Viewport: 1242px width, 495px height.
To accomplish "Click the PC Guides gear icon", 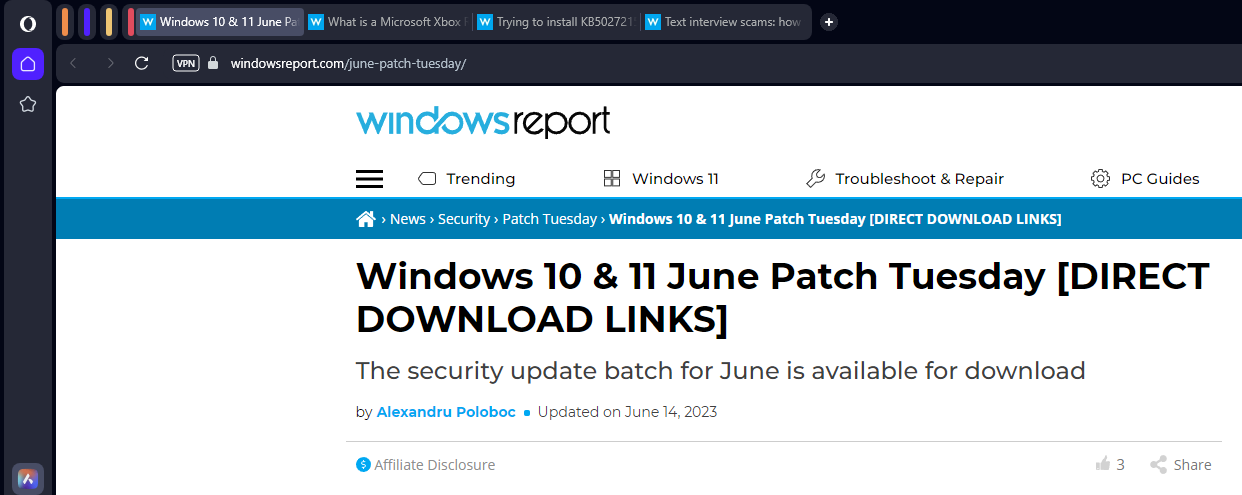I will click(x=1100, y=179).
